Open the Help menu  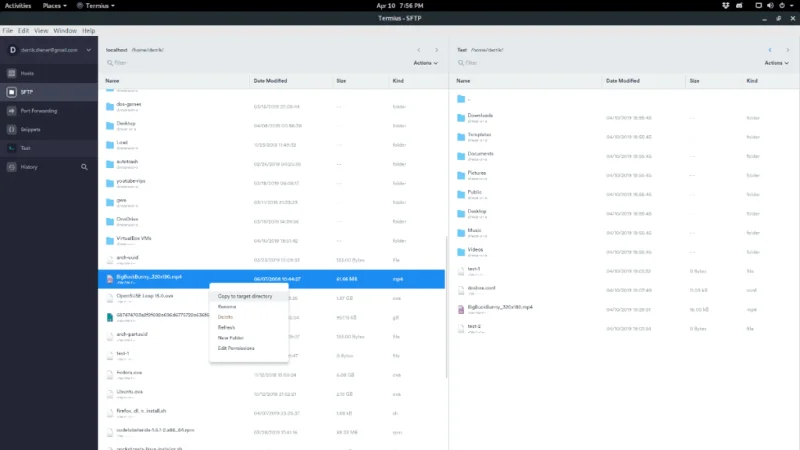click(89, 31)
